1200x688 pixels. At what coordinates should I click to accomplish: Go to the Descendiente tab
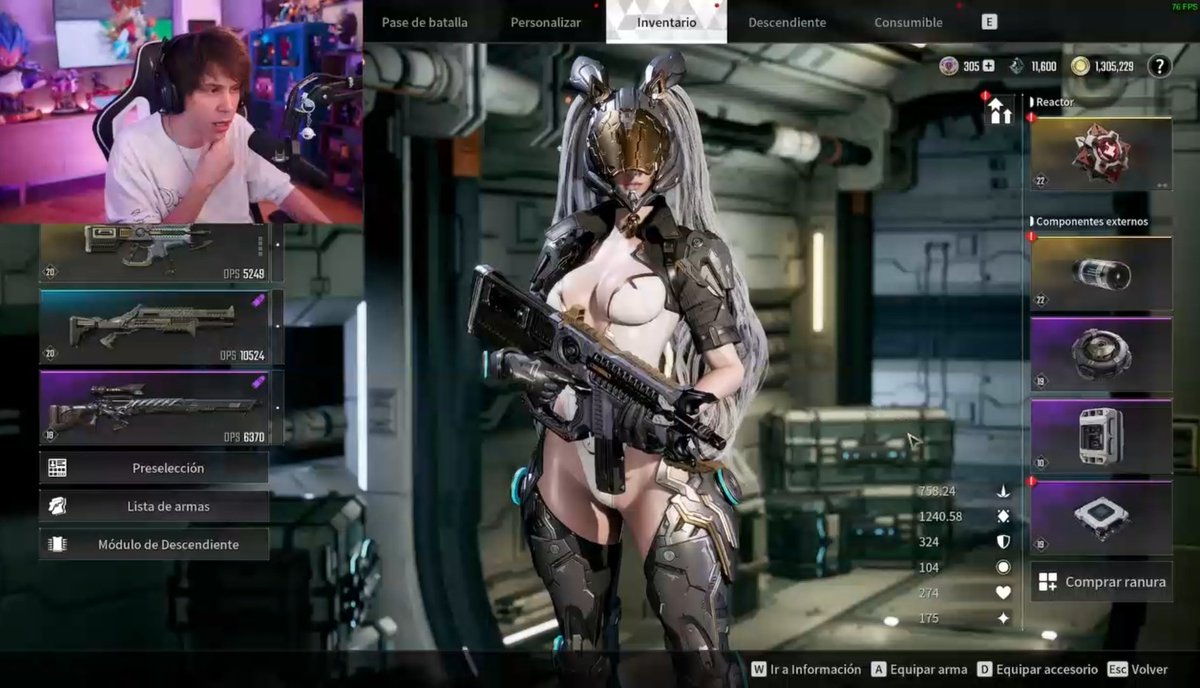pyautogui.click(x=787, y=22)
